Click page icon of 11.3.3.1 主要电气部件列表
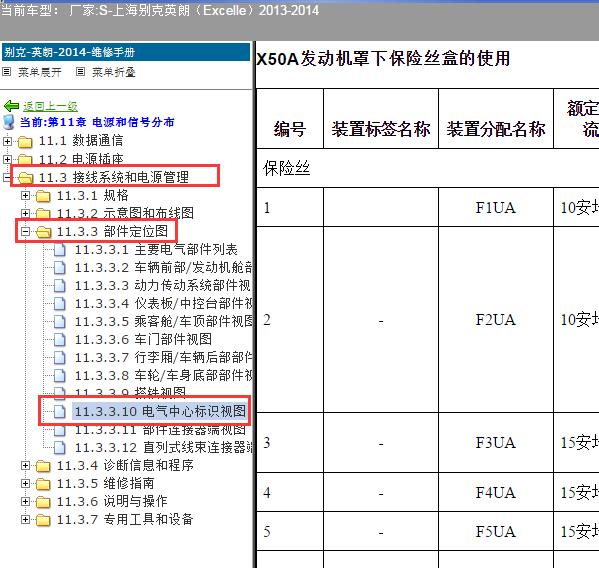Image resolution: width=599 pixels, height=568 pixels. (x=60, y=250)
